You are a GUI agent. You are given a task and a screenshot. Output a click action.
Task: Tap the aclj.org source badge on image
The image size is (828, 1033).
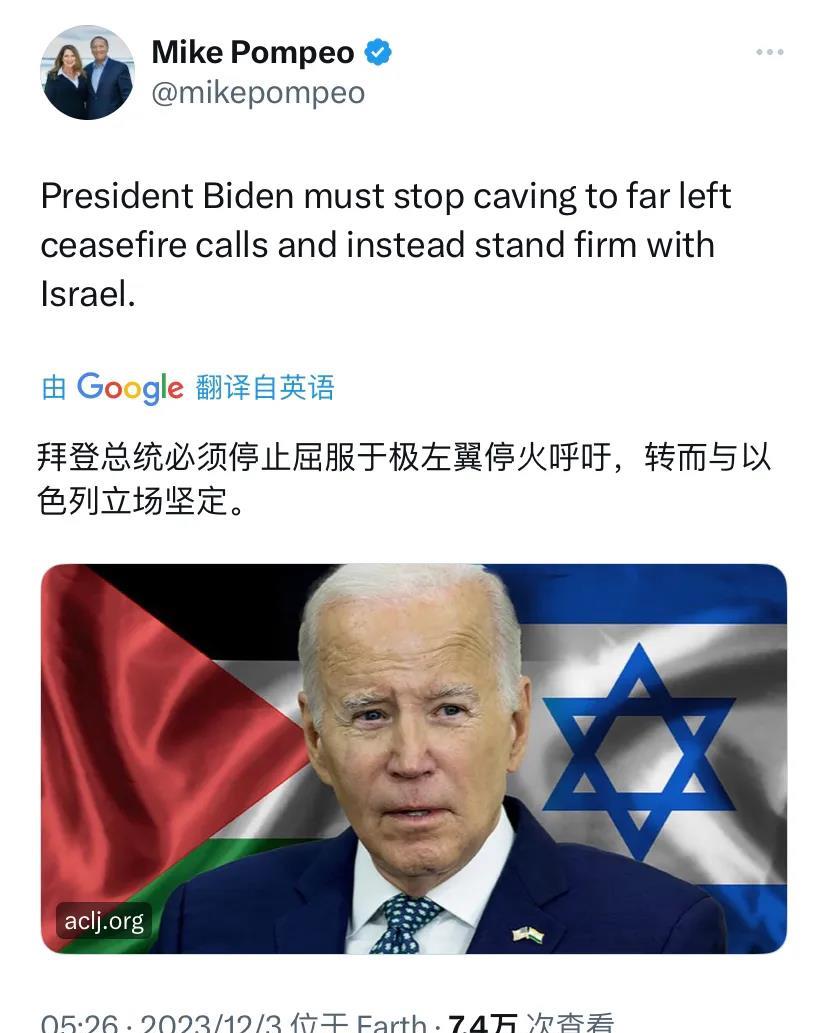click(x=104, y=920)
